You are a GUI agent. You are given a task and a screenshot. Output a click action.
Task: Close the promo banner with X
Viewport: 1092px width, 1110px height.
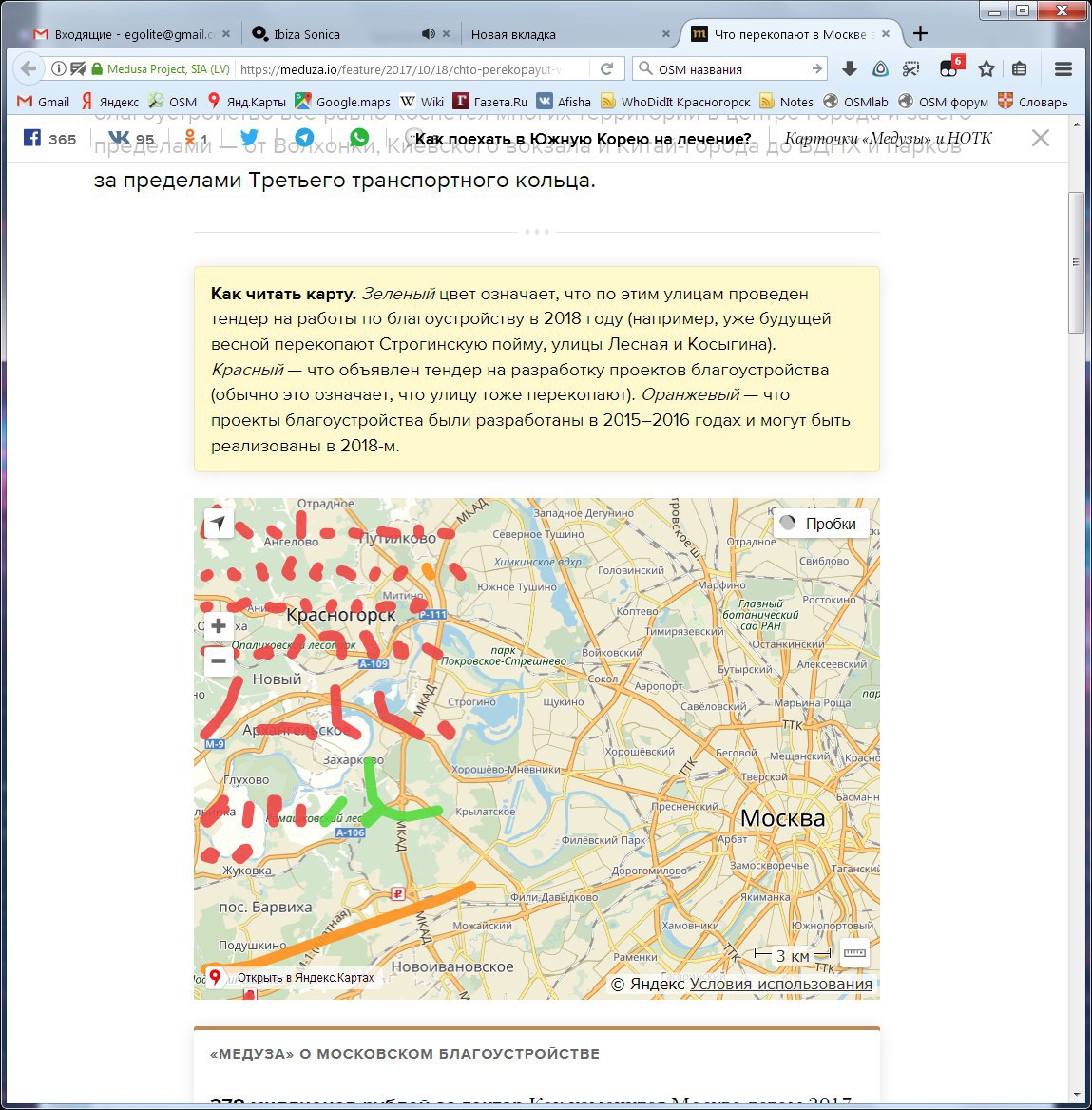point(1041,138)
